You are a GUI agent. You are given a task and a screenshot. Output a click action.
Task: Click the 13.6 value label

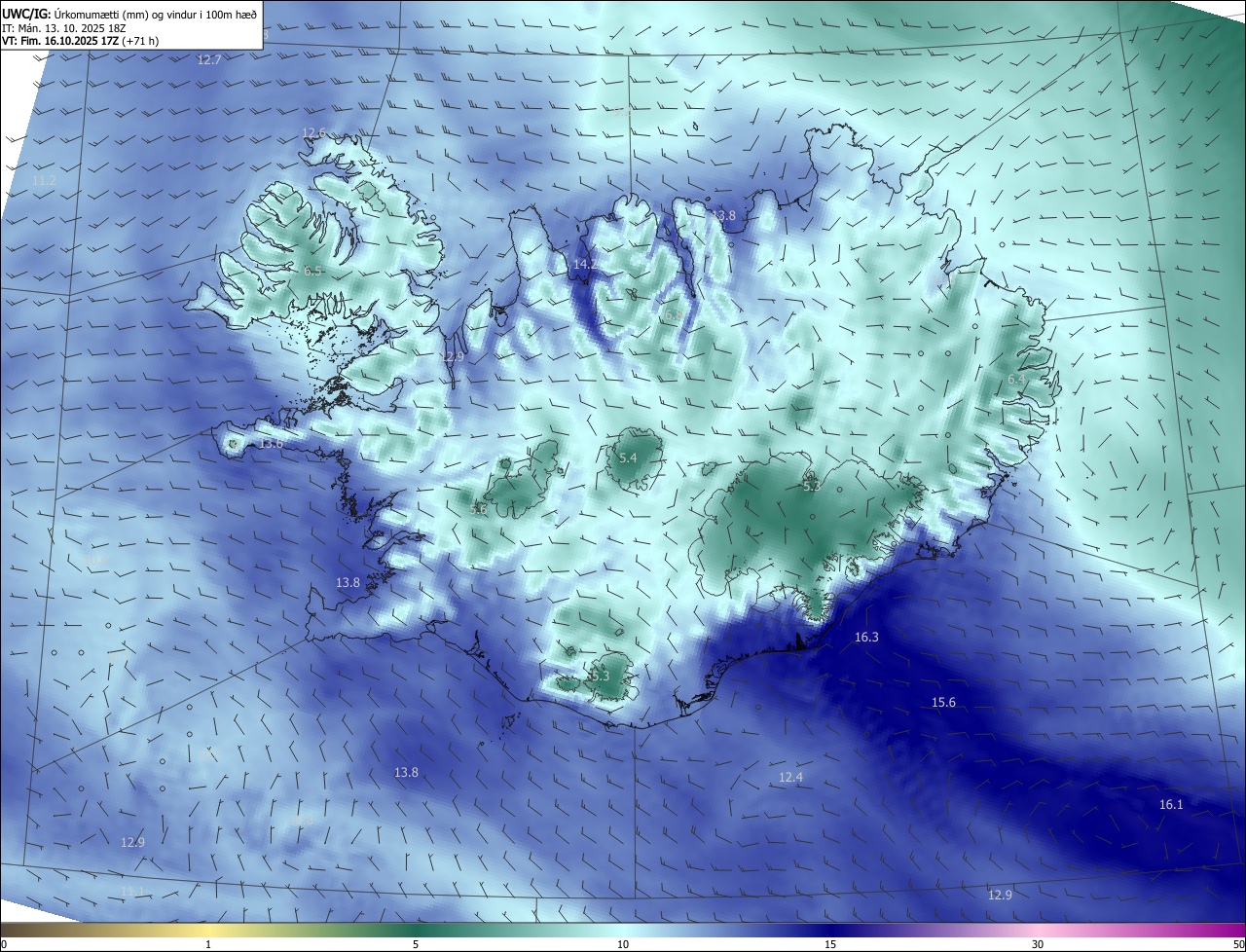[x=271, y=444]
